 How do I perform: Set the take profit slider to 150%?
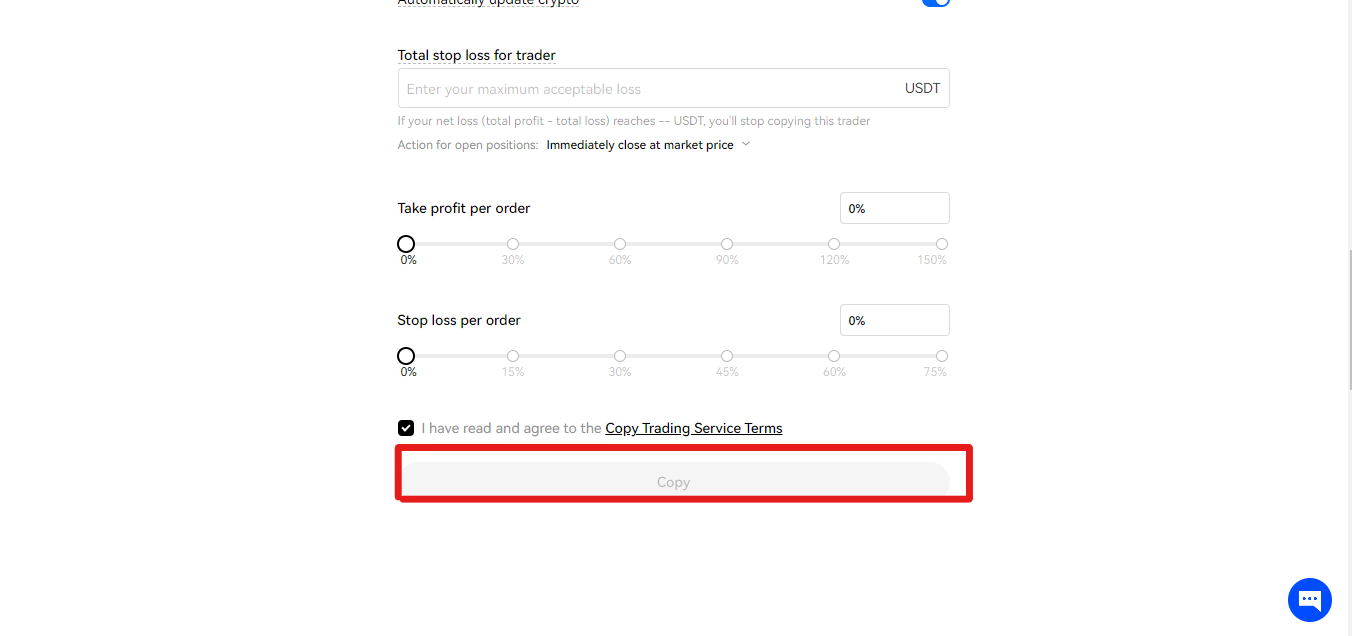coord(941,244)
